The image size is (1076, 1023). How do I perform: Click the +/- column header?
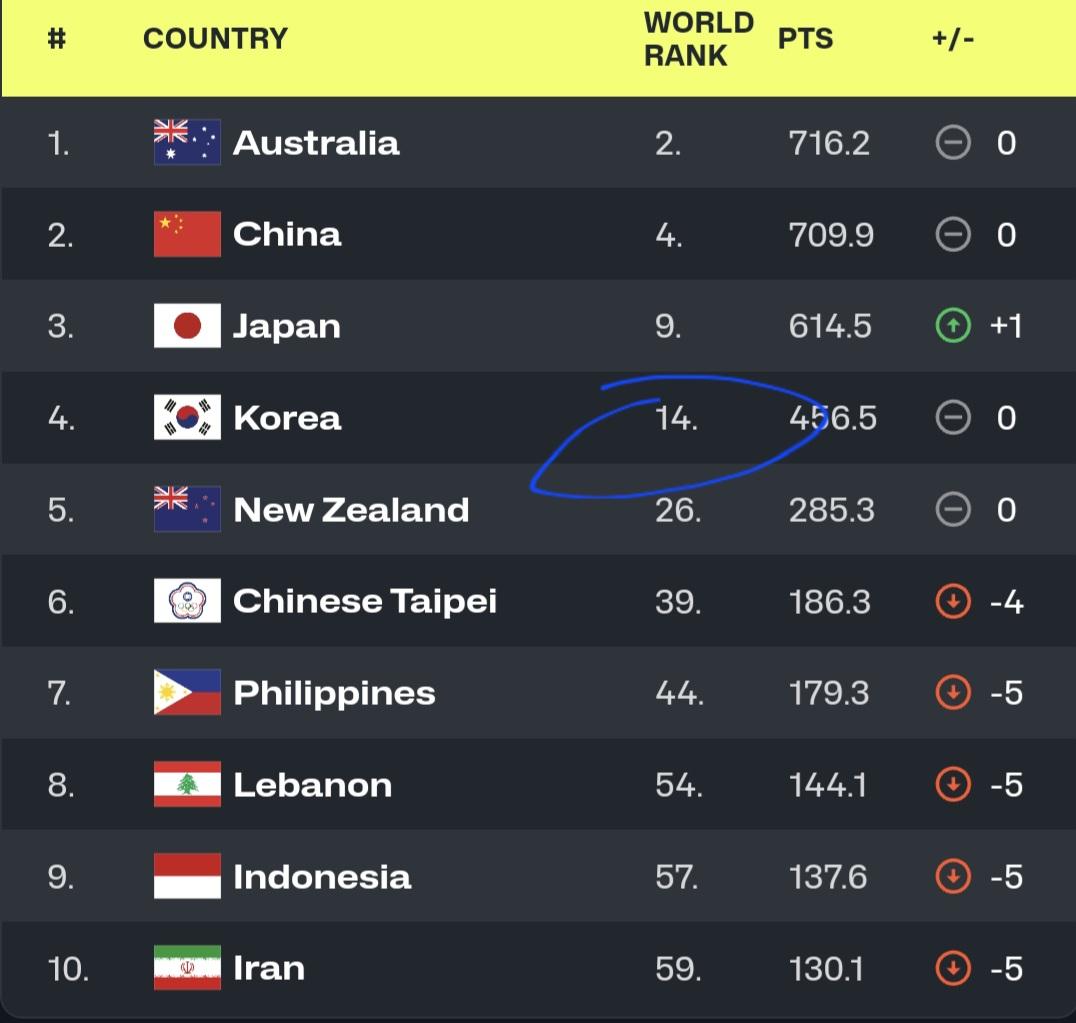click(952, 39)
